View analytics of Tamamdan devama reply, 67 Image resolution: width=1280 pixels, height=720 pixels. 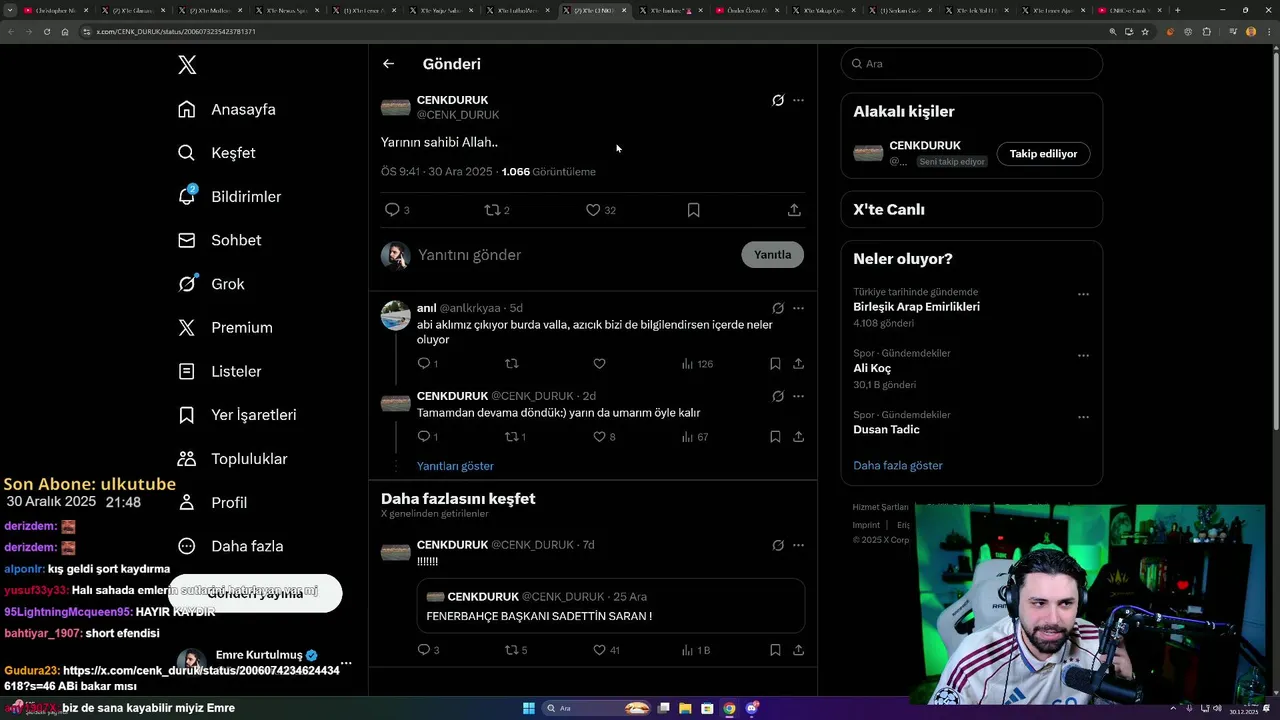[695, 437]
